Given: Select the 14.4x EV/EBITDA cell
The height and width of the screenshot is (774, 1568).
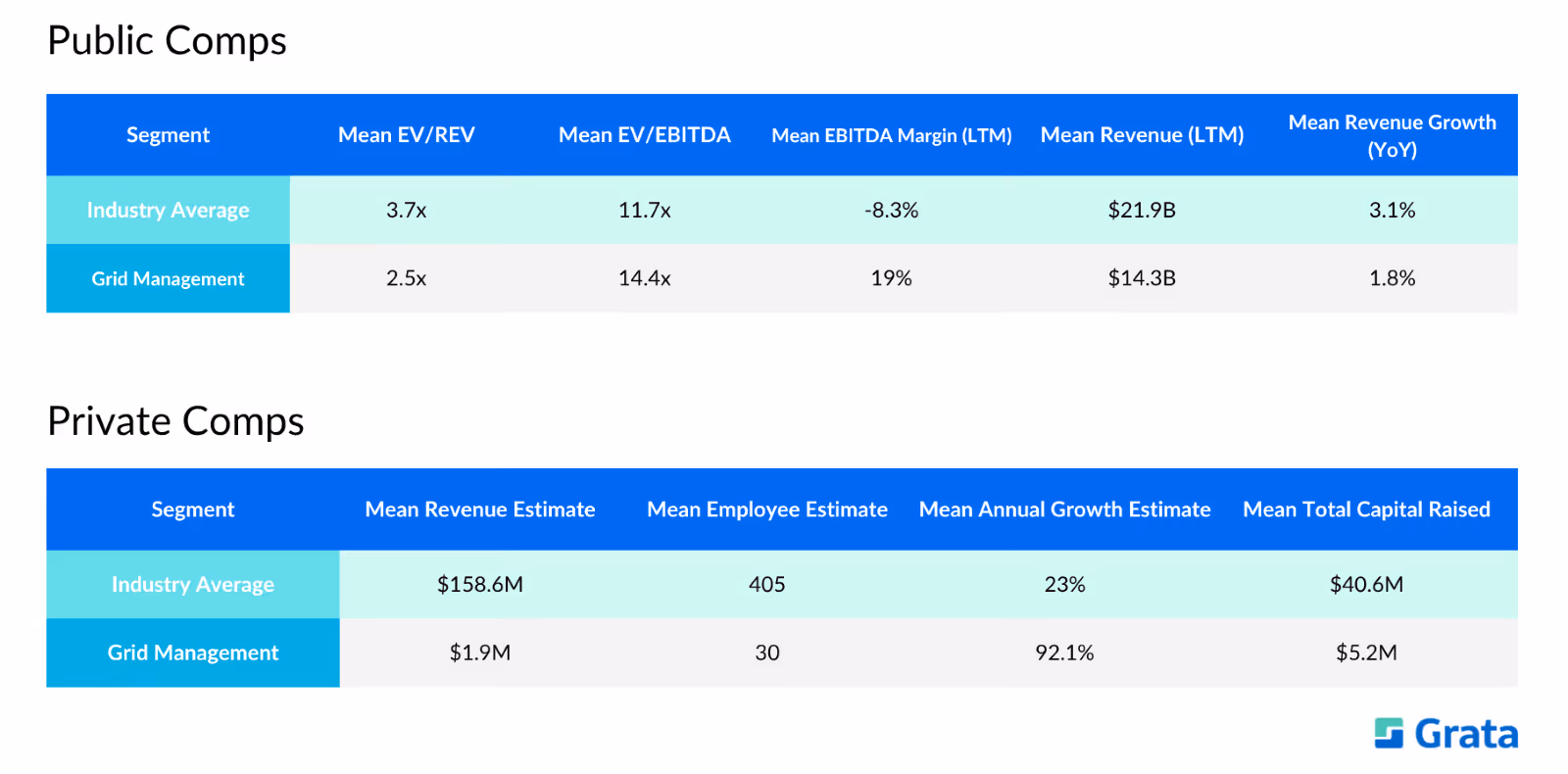Looking at the screenshot, I should click(x=645, y=278).
